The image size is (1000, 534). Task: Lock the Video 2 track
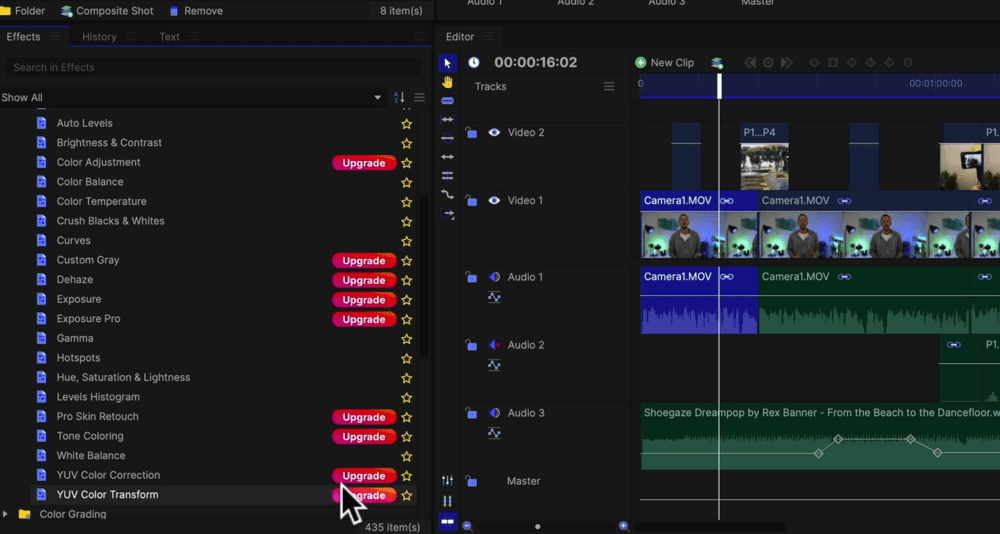pos(471,132)
